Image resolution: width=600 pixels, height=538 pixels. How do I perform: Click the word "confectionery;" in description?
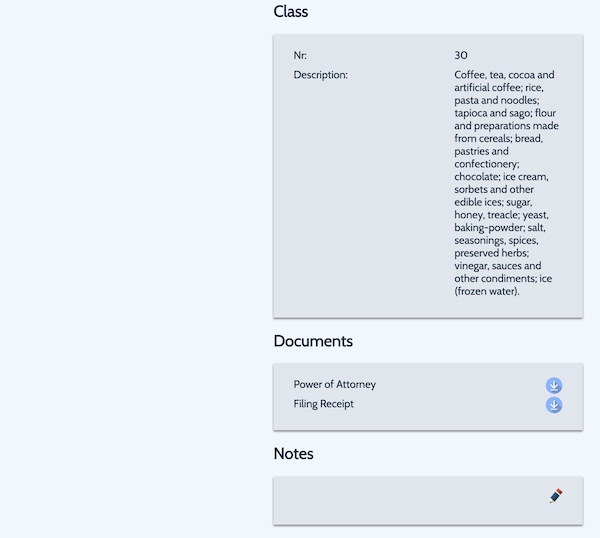[487, 164]
